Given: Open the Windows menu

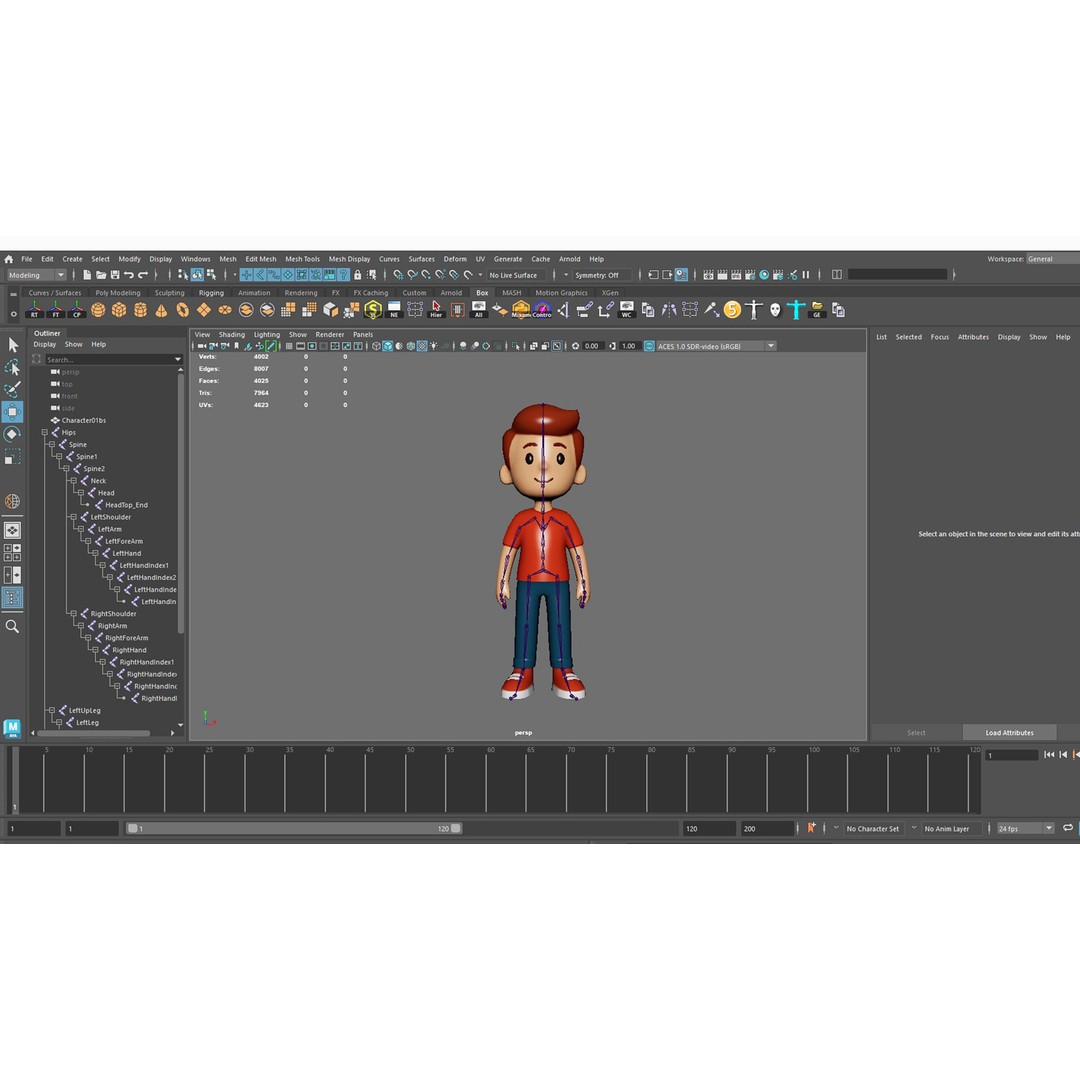Looking at the screenshot, I should coord(196,259).
